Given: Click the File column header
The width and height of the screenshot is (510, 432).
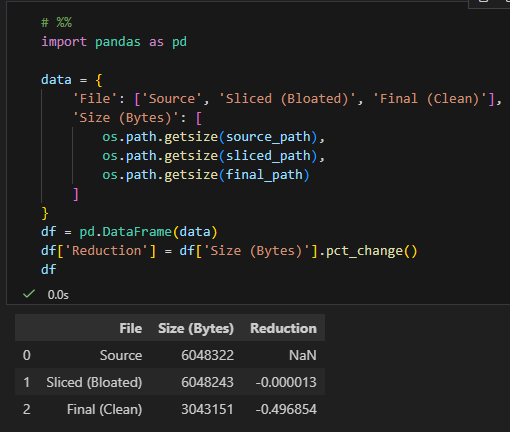Looking at the screenshot, I should pos(131,328).
